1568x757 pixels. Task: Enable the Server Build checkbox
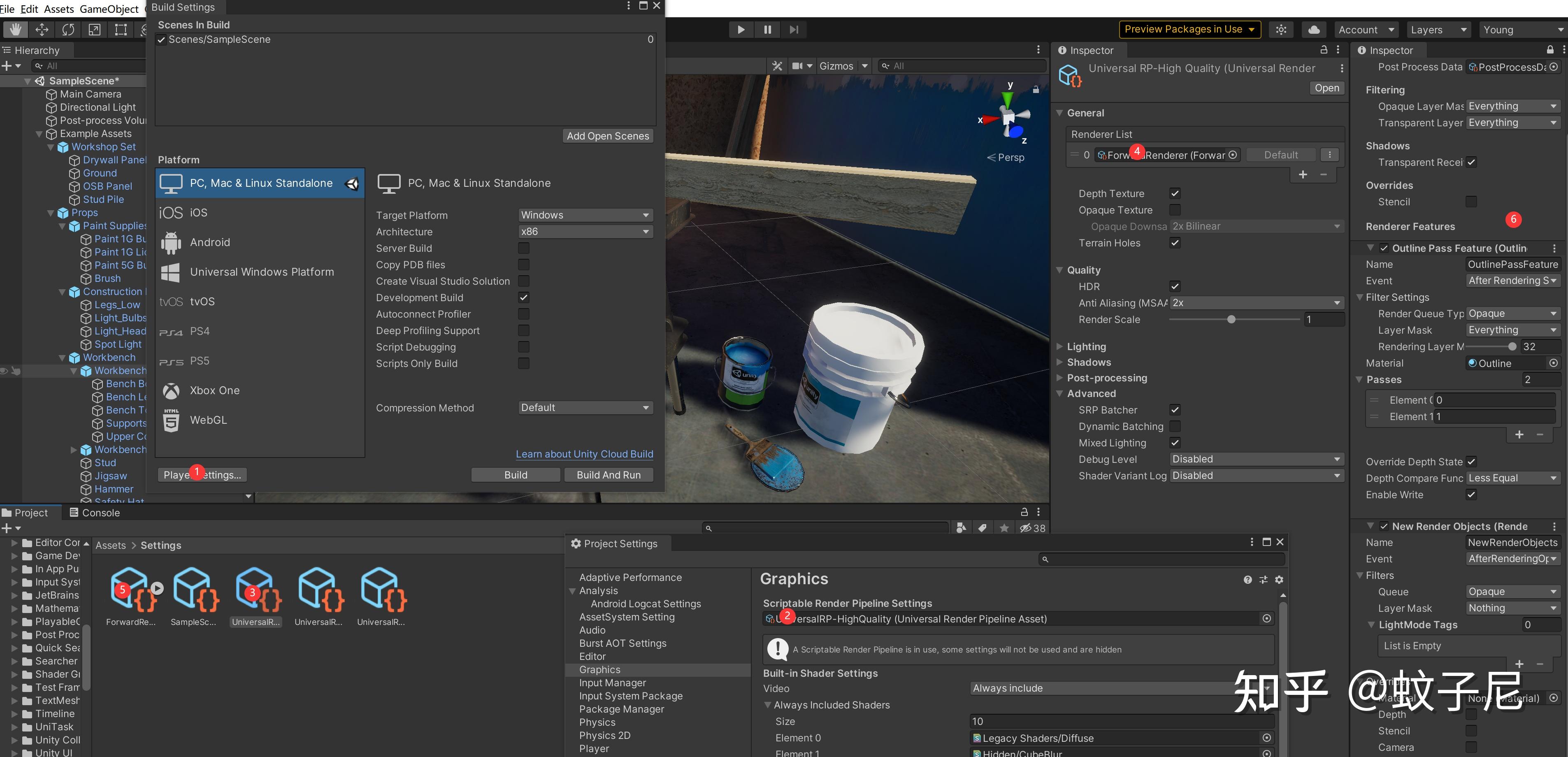[523, 248]
